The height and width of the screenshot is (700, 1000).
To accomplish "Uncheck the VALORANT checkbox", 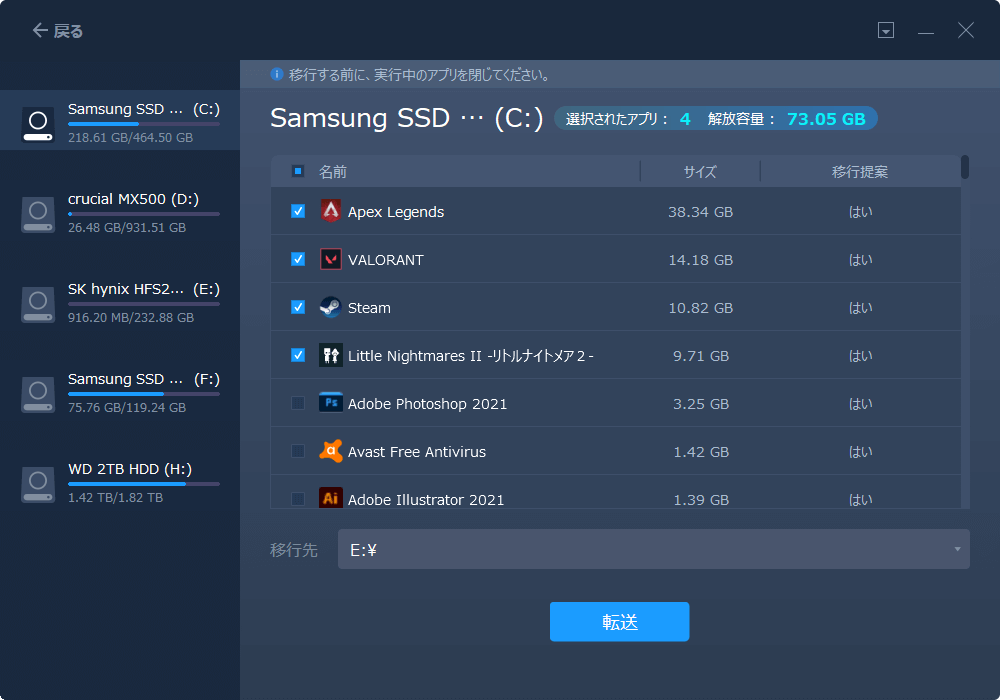I will pyautogui.click(x=298, y=259).
